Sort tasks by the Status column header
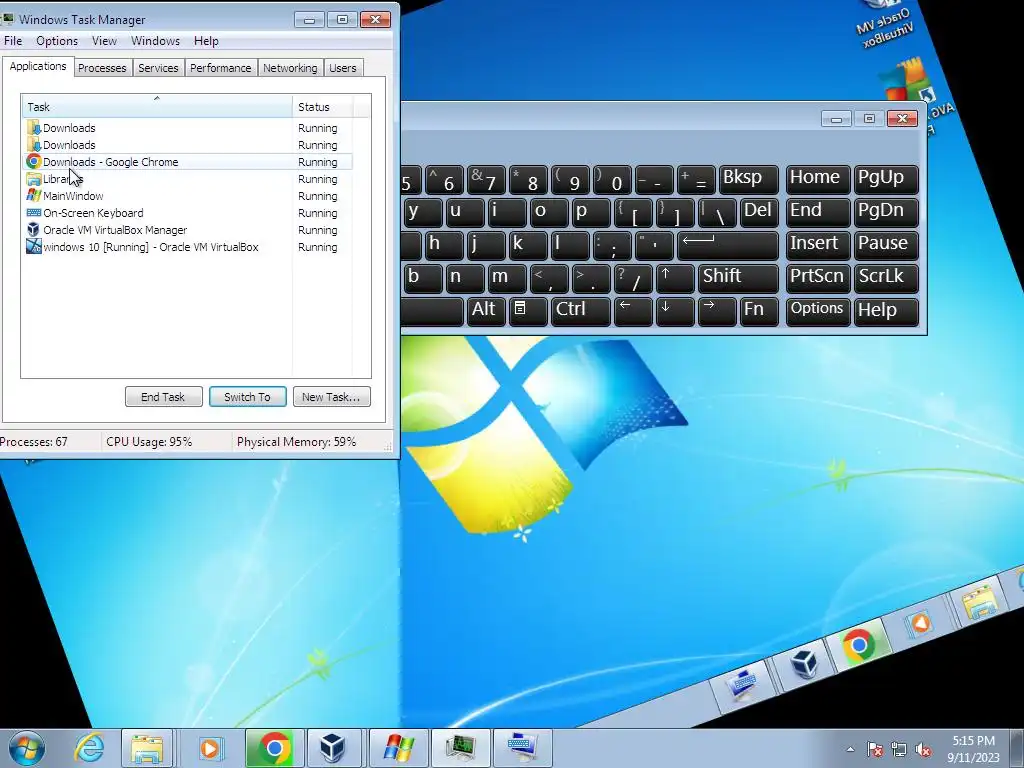This screenshot has width=1024, height=768. coord(323,106)
